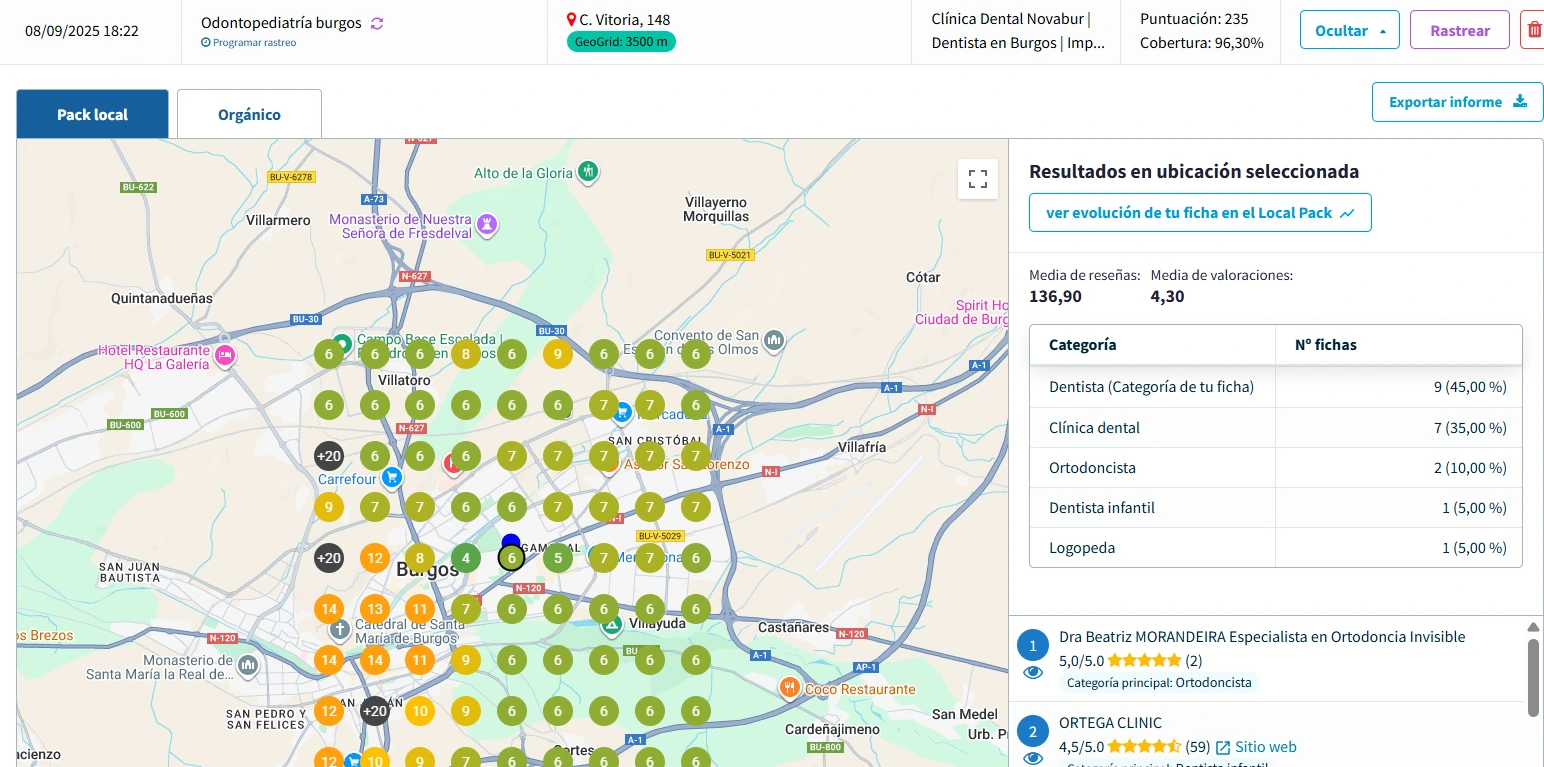1544x767 pixels.
Task: Click the Convento de San Esteban museum icon
Action: 774,342
